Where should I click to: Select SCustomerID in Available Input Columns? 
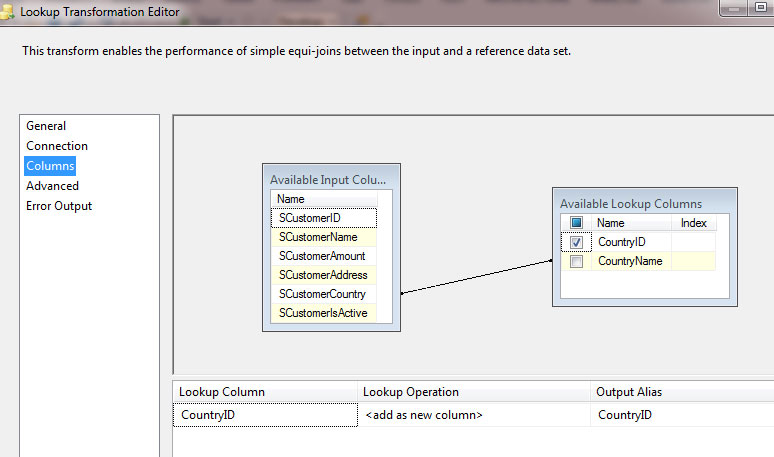point(324,218)
